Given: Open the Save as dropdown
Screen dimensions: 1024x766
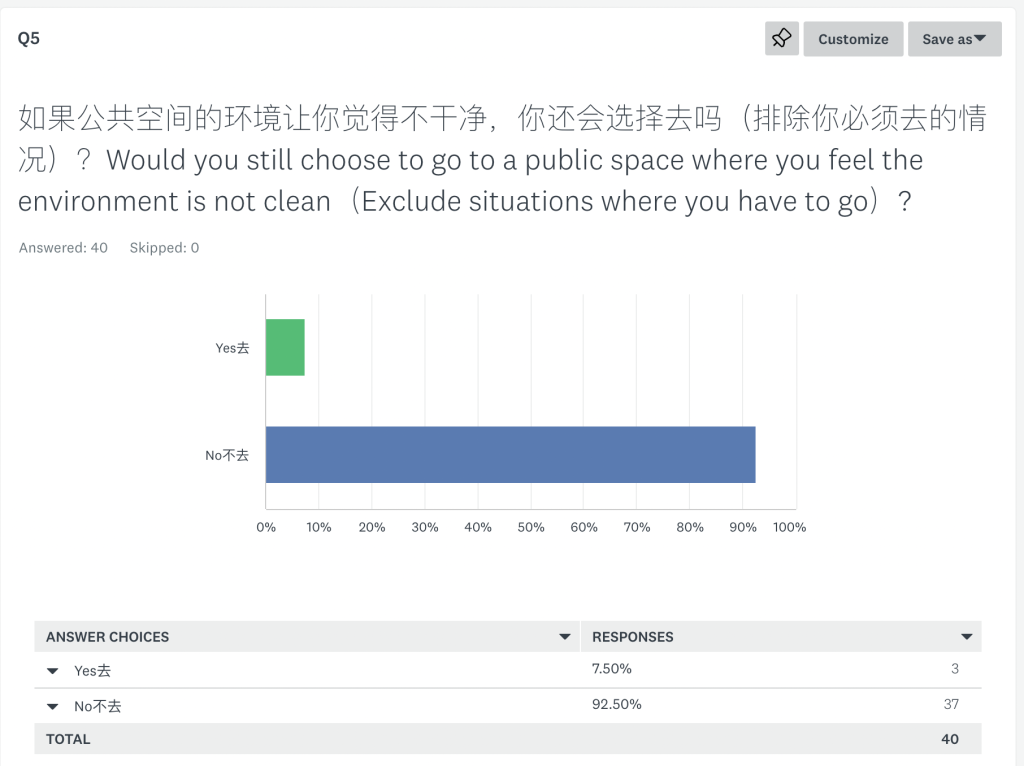Looking at the screenshot, I should pos(954,39).
